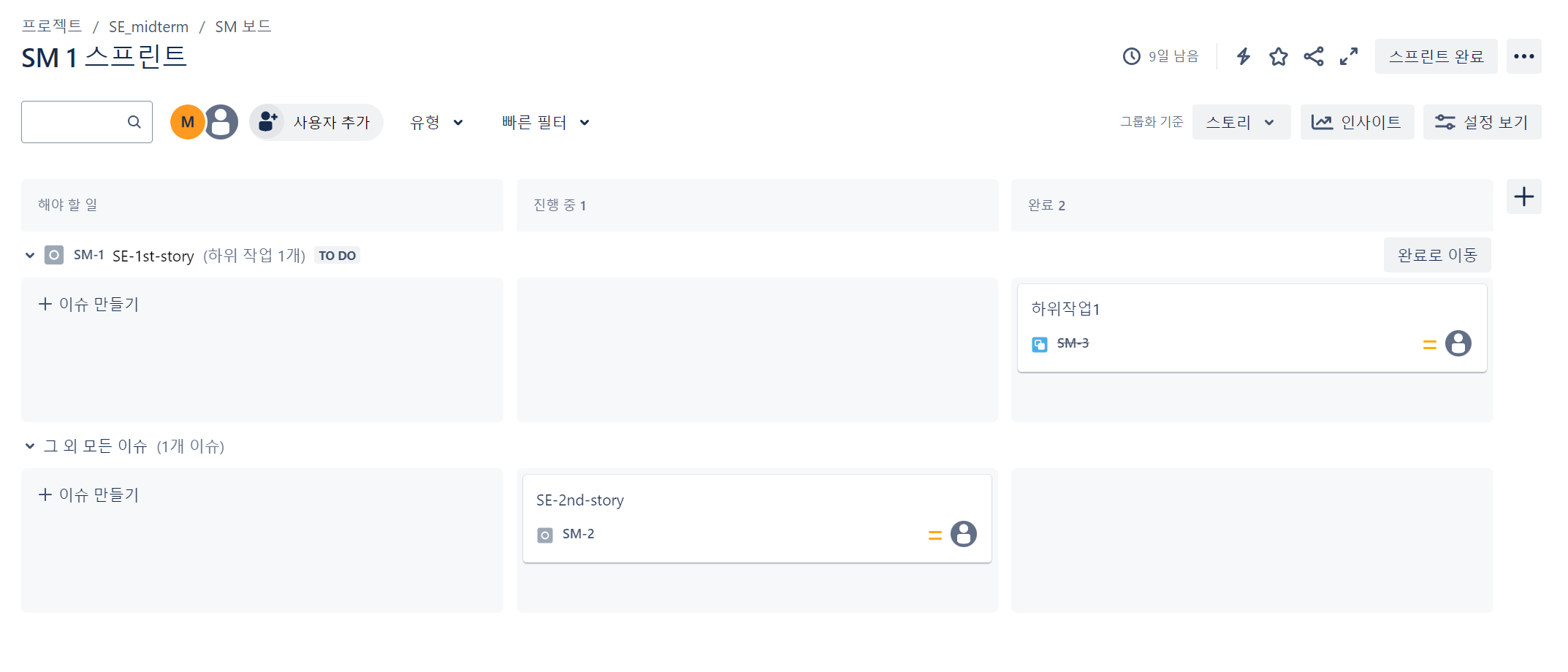Toggle the unassigned avatar filter
Image resolution: width=1568 pixels, height=672 pixels.
coord(221,122)
